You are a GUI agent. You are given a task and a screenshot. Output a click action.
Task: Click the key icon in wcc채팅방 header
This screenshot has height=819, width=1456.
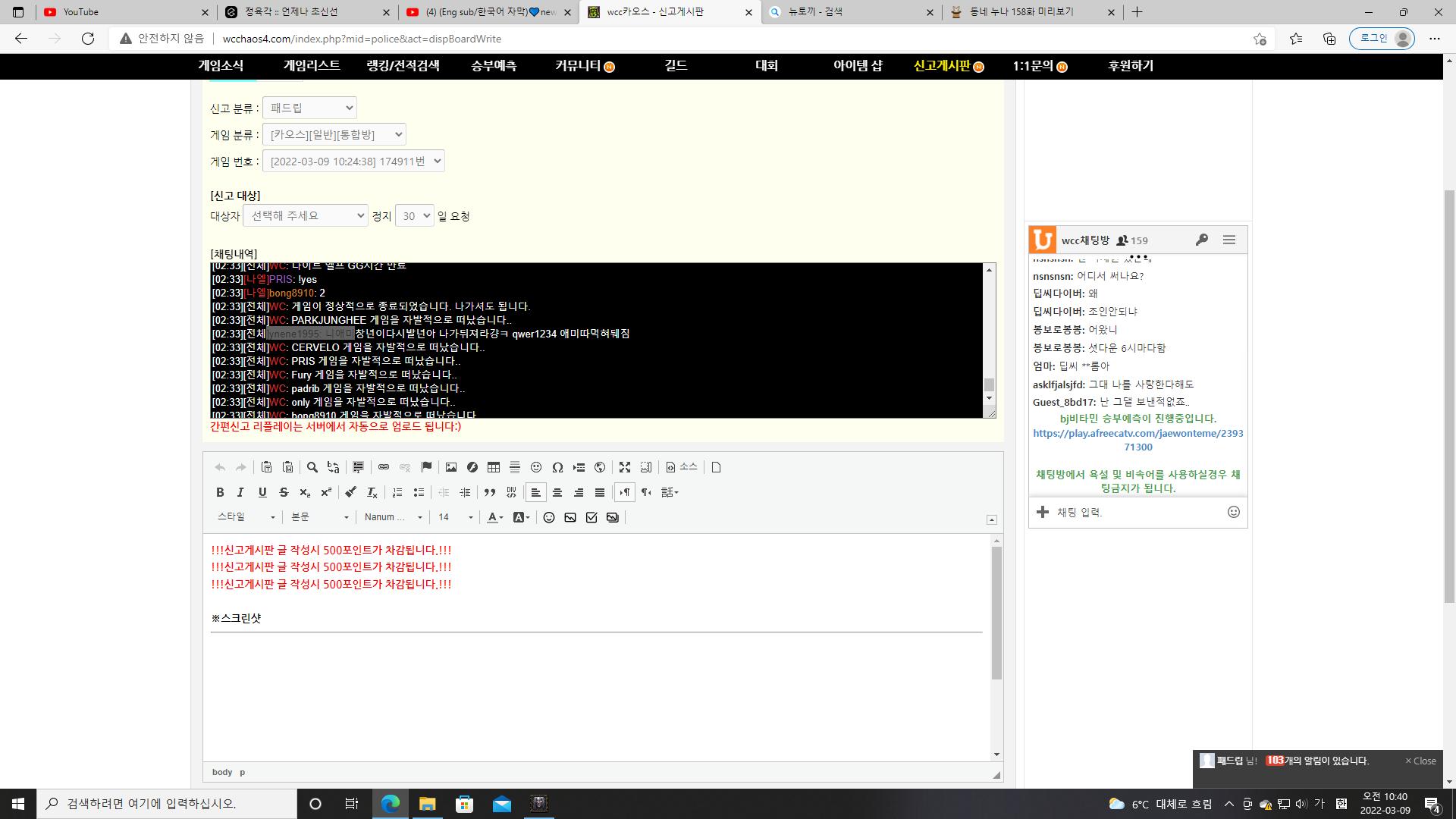1201,240
